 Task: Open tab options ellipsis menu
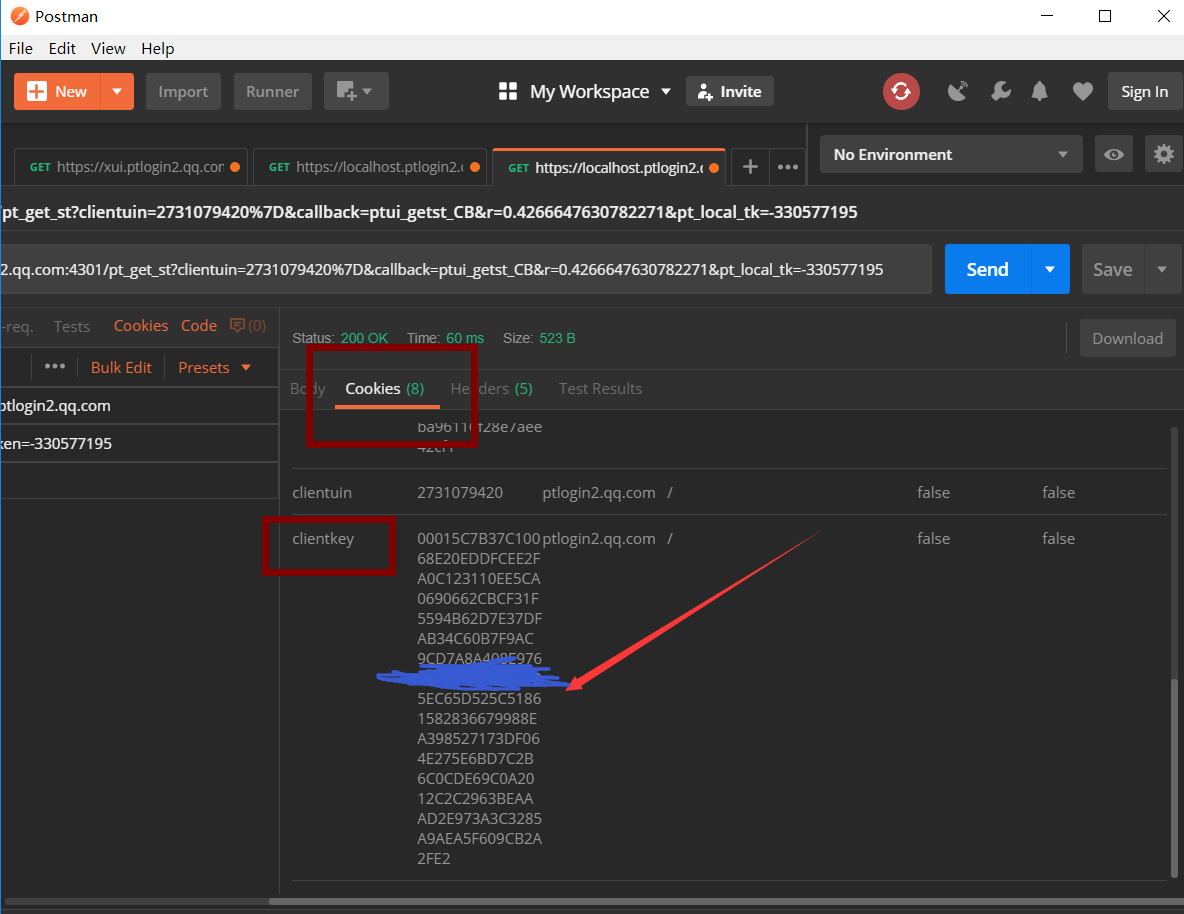pyautogui.click(x=788, y=167)
